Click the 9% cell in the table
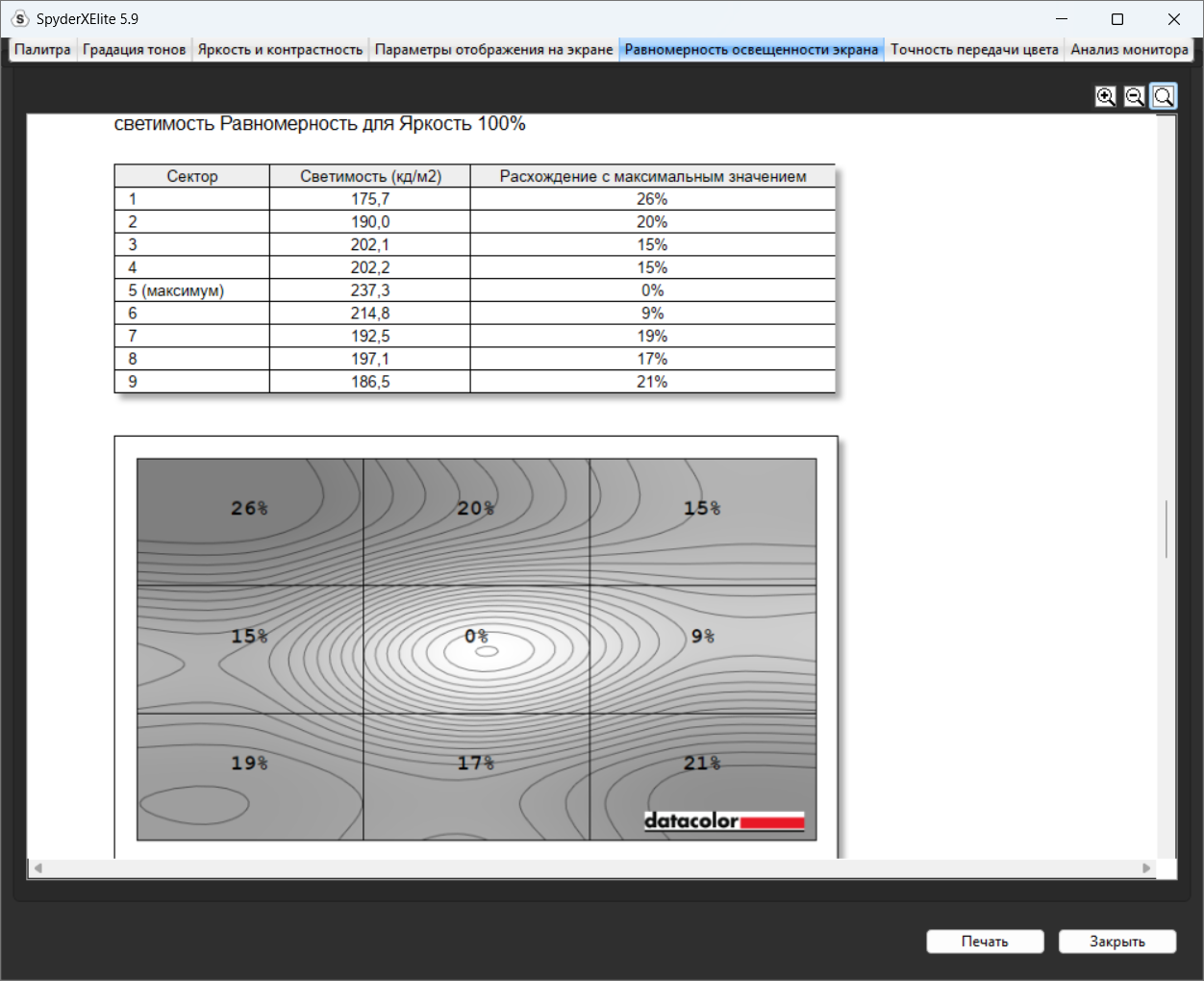This screenshot has height=981, width=1204. [x=652, y=314]
